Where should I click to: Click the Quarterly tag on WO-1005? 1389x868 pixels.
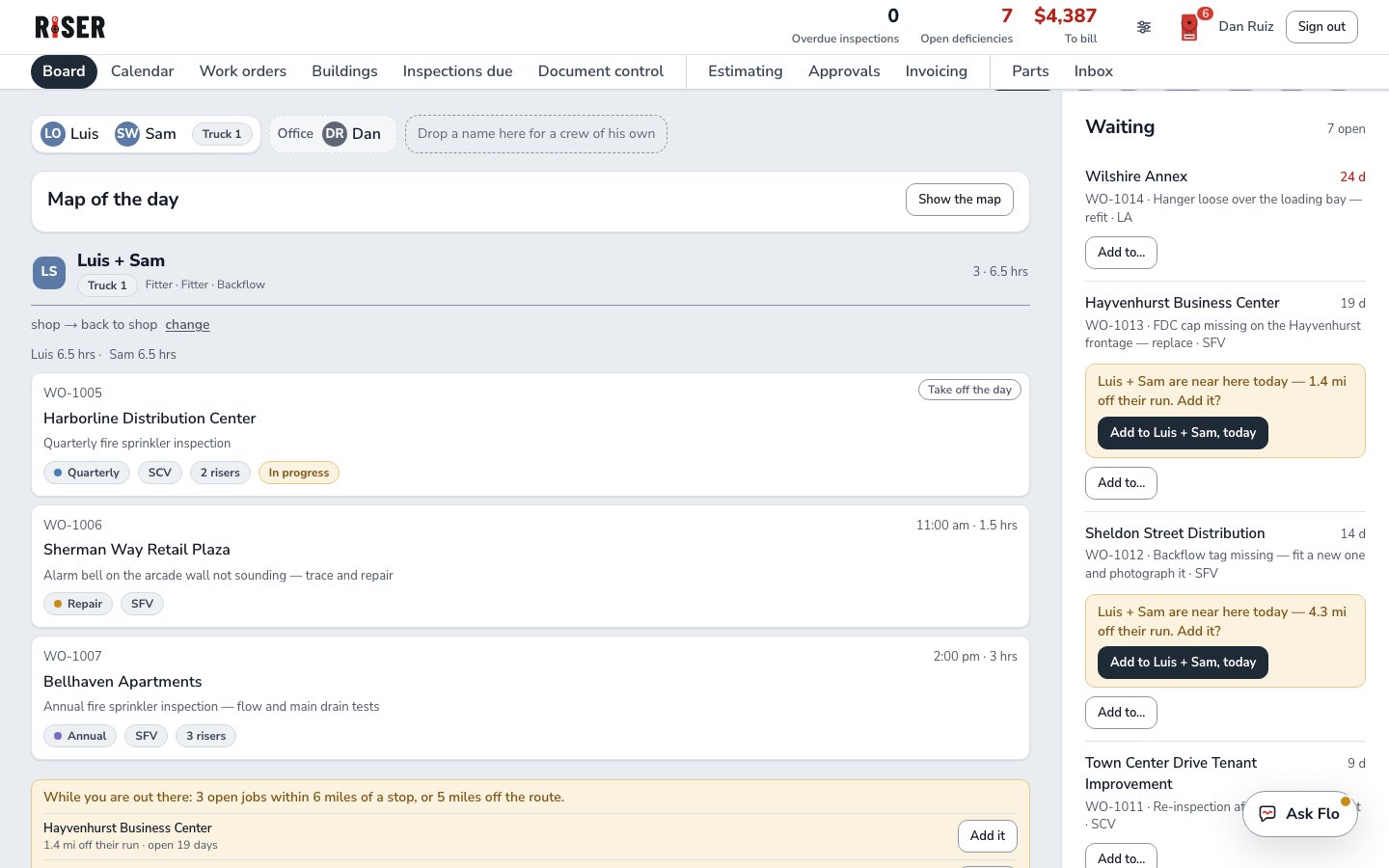click(x=87, y=473)
